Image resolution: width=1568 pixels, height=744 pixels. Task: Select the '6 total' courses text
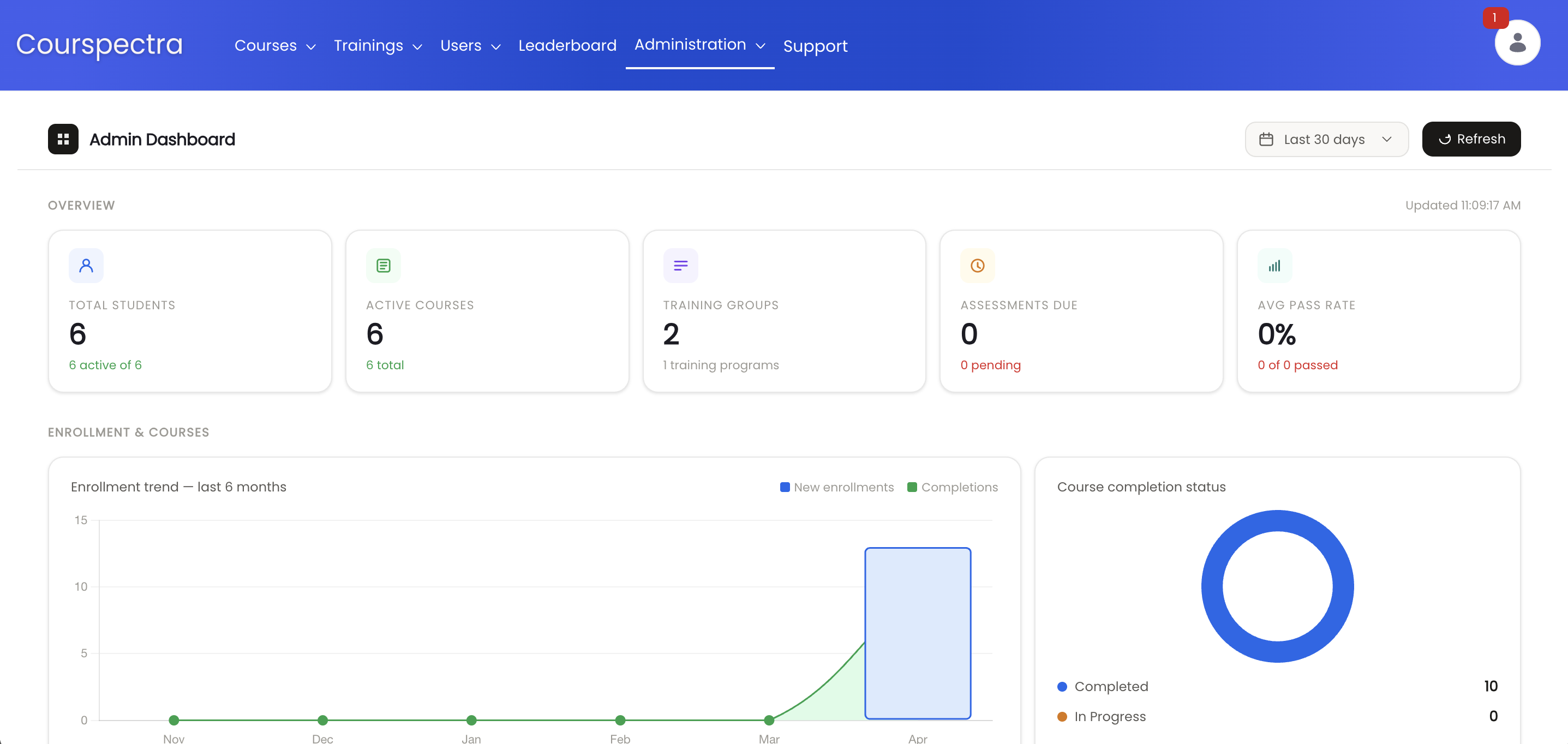(x=385, y=365)
